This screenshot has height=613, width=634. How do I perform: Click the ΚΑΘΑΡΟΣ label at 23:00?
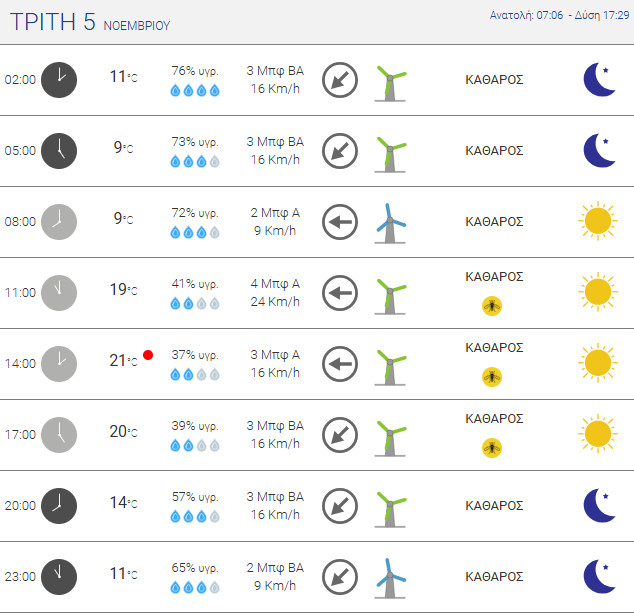[494, 577]
